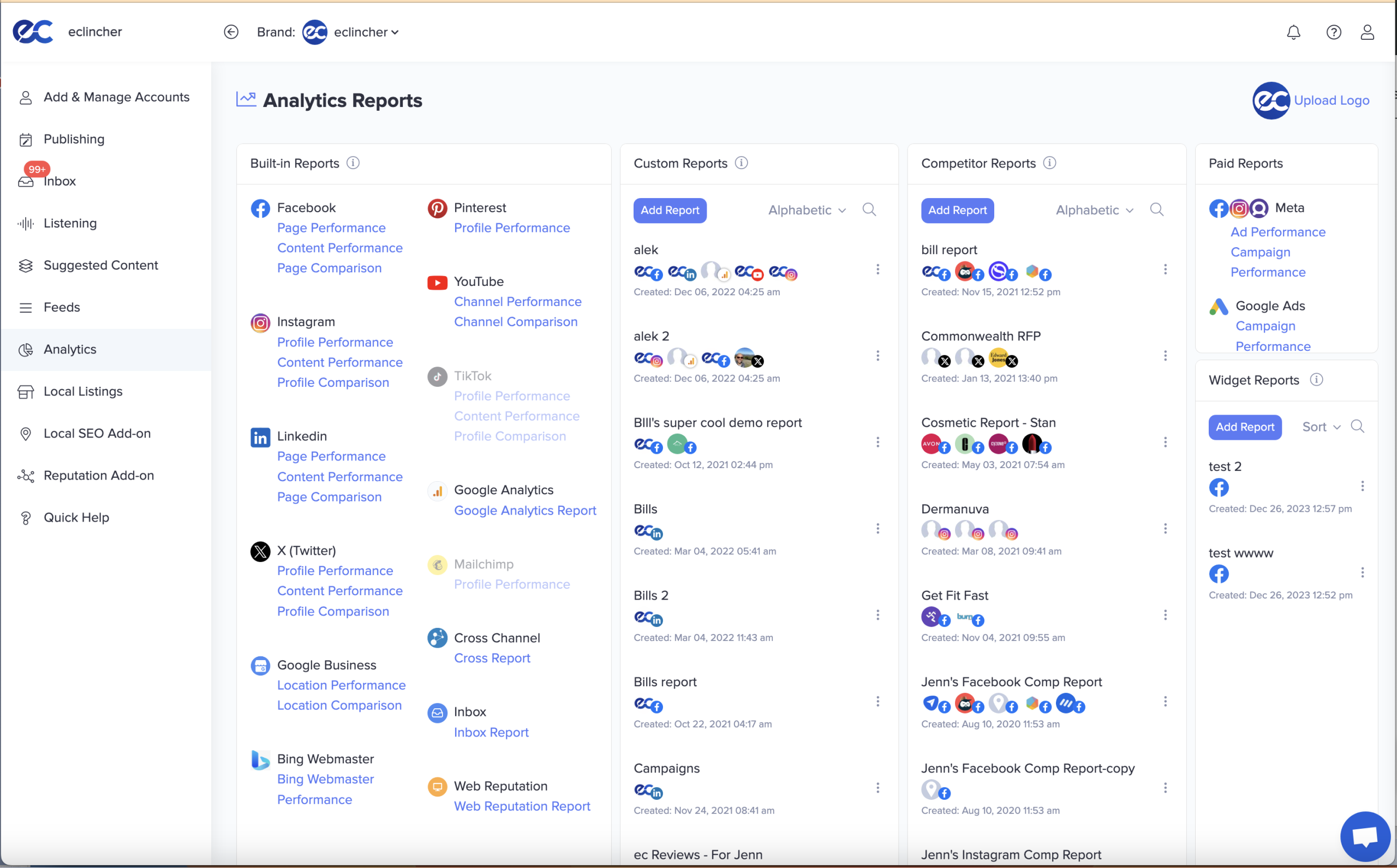
Task: Click the user profile icon
Action: tap(1367, 32)
